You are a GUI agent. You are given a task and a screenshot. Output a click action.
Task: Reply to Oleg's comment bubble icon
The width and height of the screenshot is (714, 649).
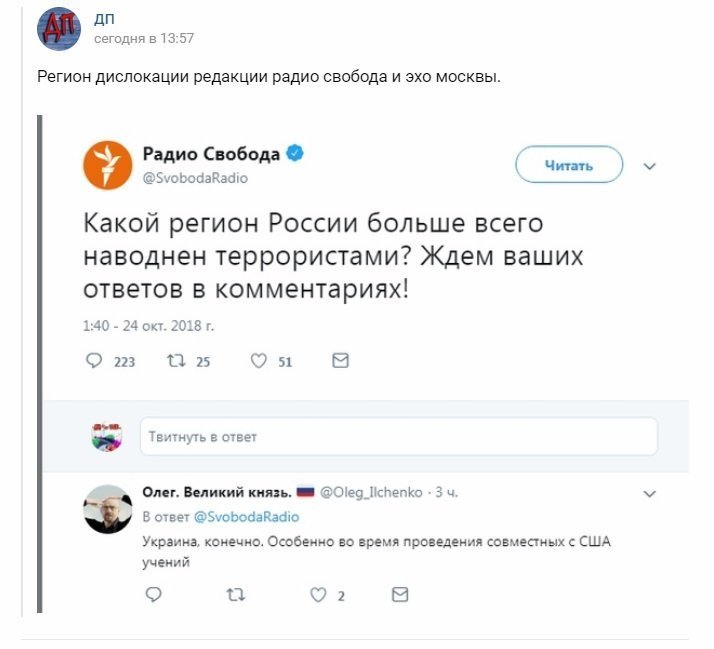click(x=153, y=595)
